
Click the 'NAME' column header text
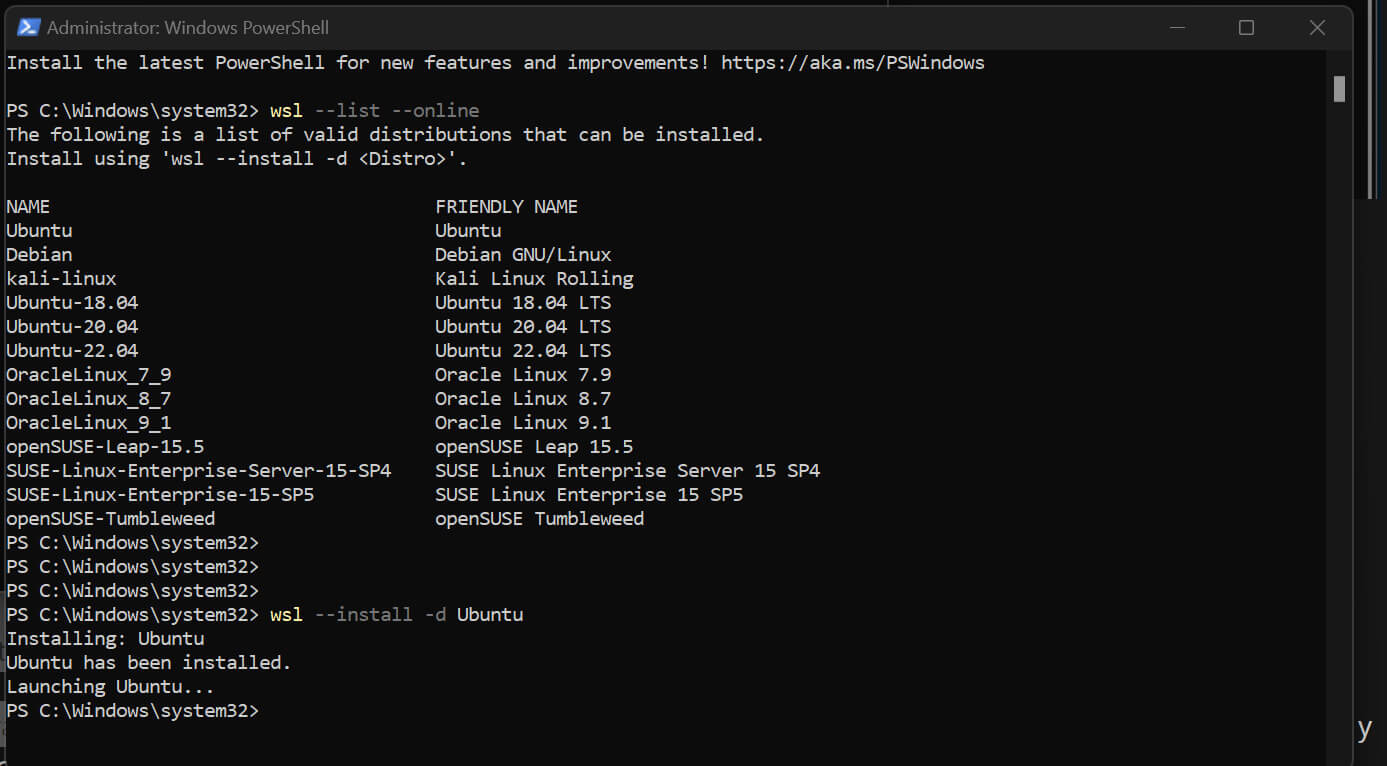tap(28, 206)
